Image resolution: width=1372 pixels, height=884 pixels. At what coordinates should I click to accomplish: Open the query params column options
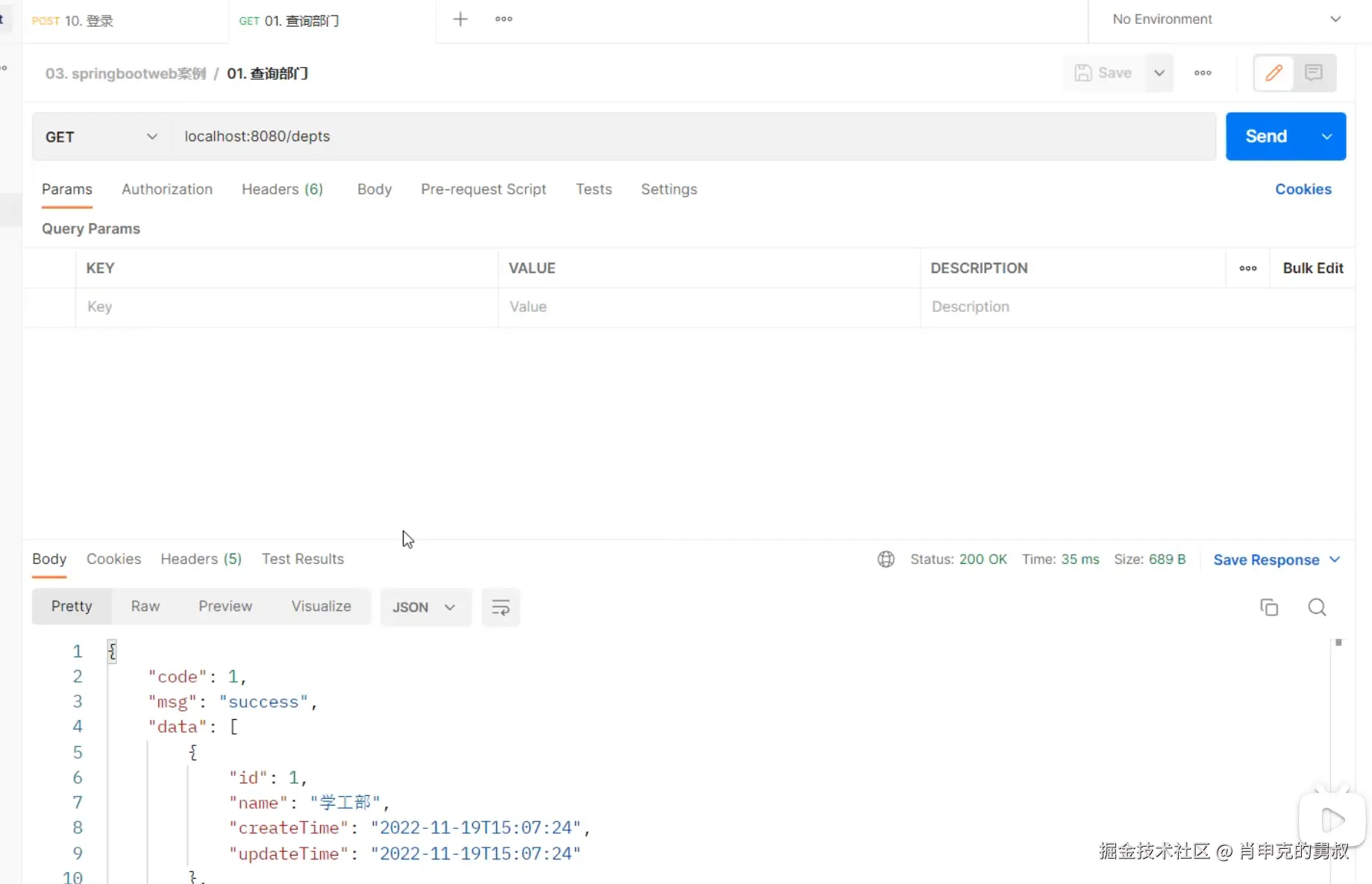click(x=1247, y=269)
